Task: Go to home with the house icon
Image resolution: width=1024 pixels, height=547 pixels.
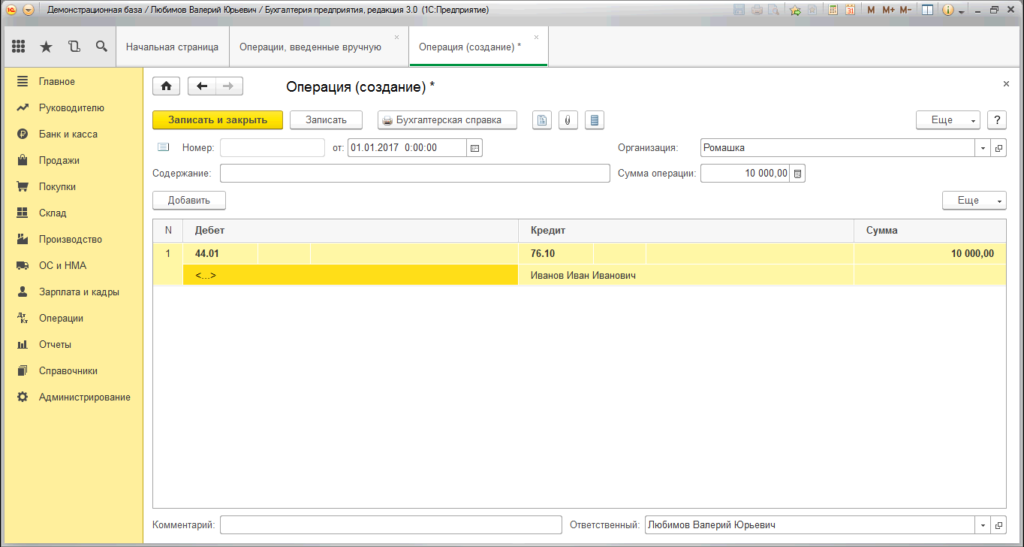Action: (x=166, y=86)
